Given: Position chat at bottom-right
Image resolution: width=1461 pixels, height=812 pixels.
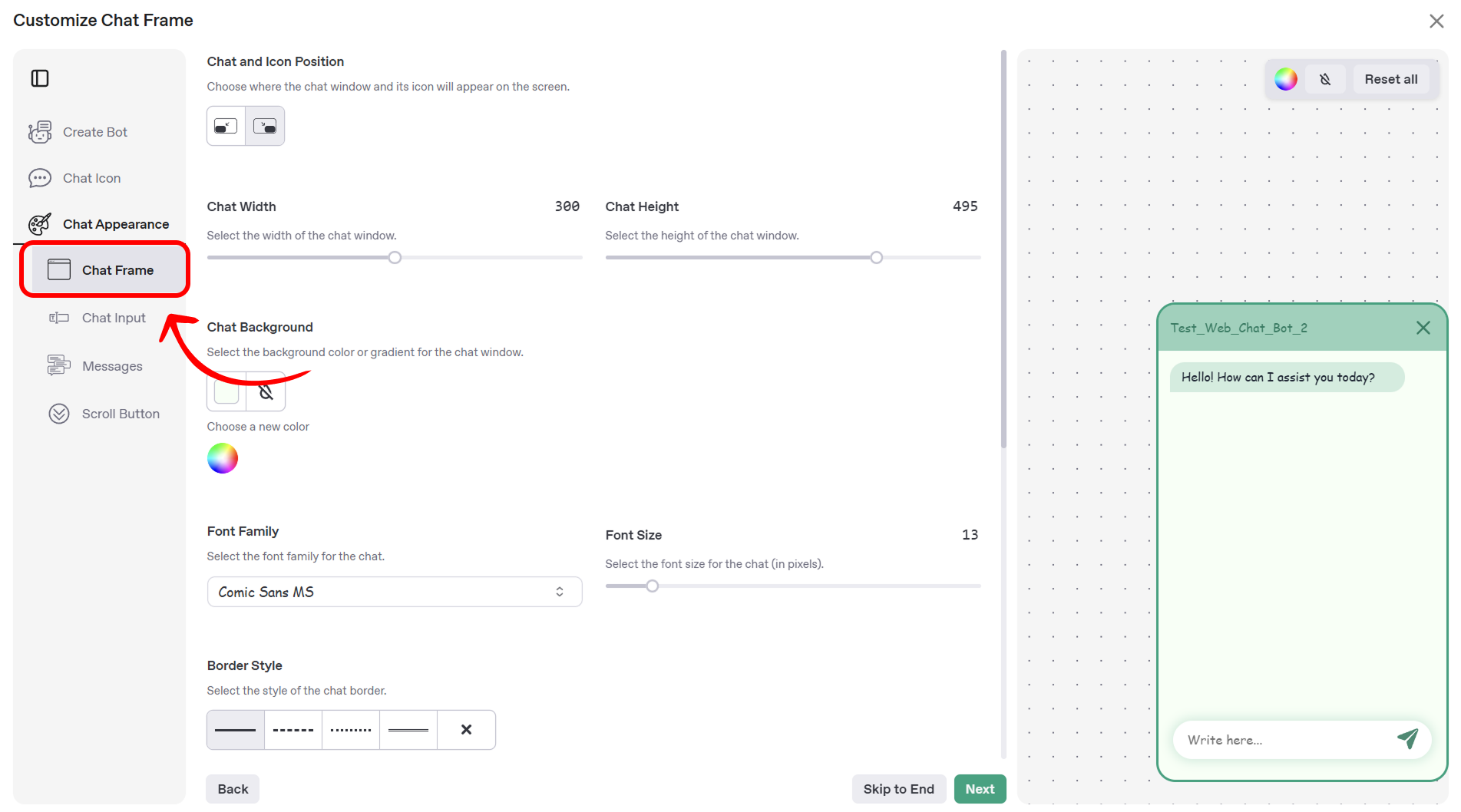Looking at the screenshot, I should pos(265,126).
